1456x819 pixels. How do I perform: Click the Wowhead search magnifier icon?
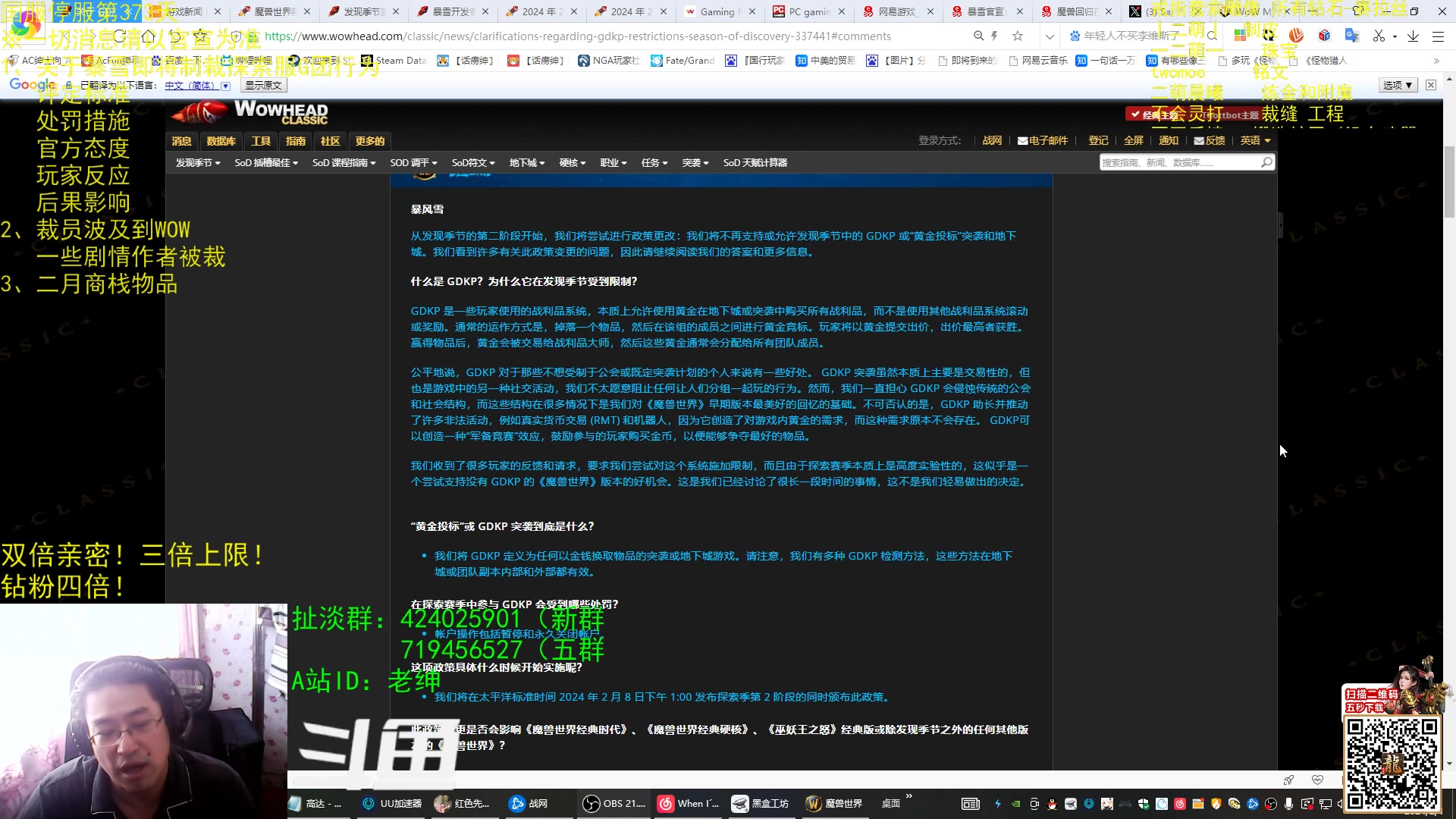click(x=1266, y=162)
